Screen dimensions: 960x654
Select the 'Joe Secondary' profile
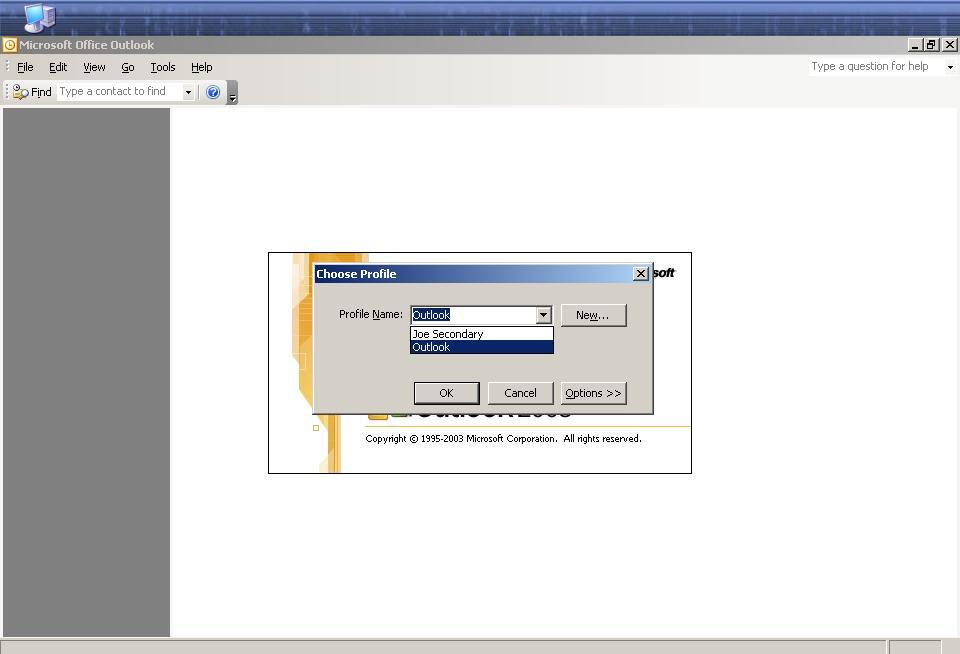(482, 334)
